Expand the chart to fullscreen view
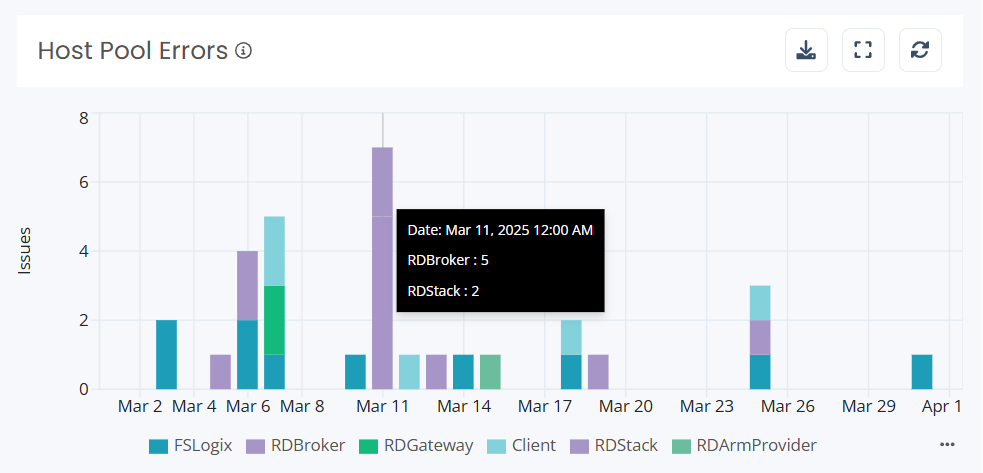 864,50
